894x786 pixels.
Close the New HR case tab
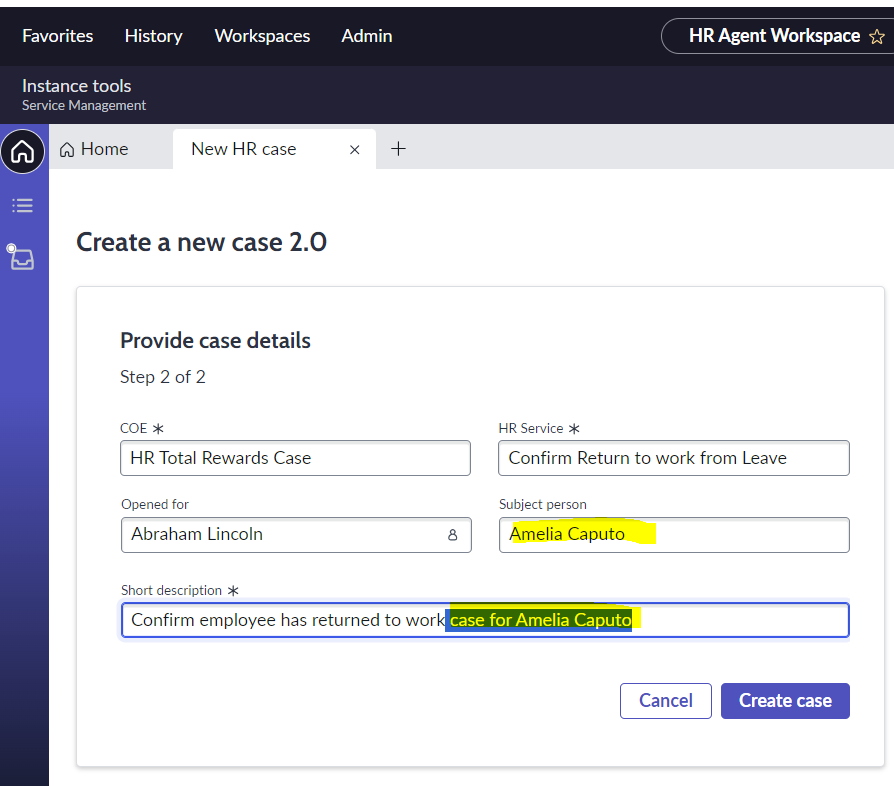coord(355,149)
